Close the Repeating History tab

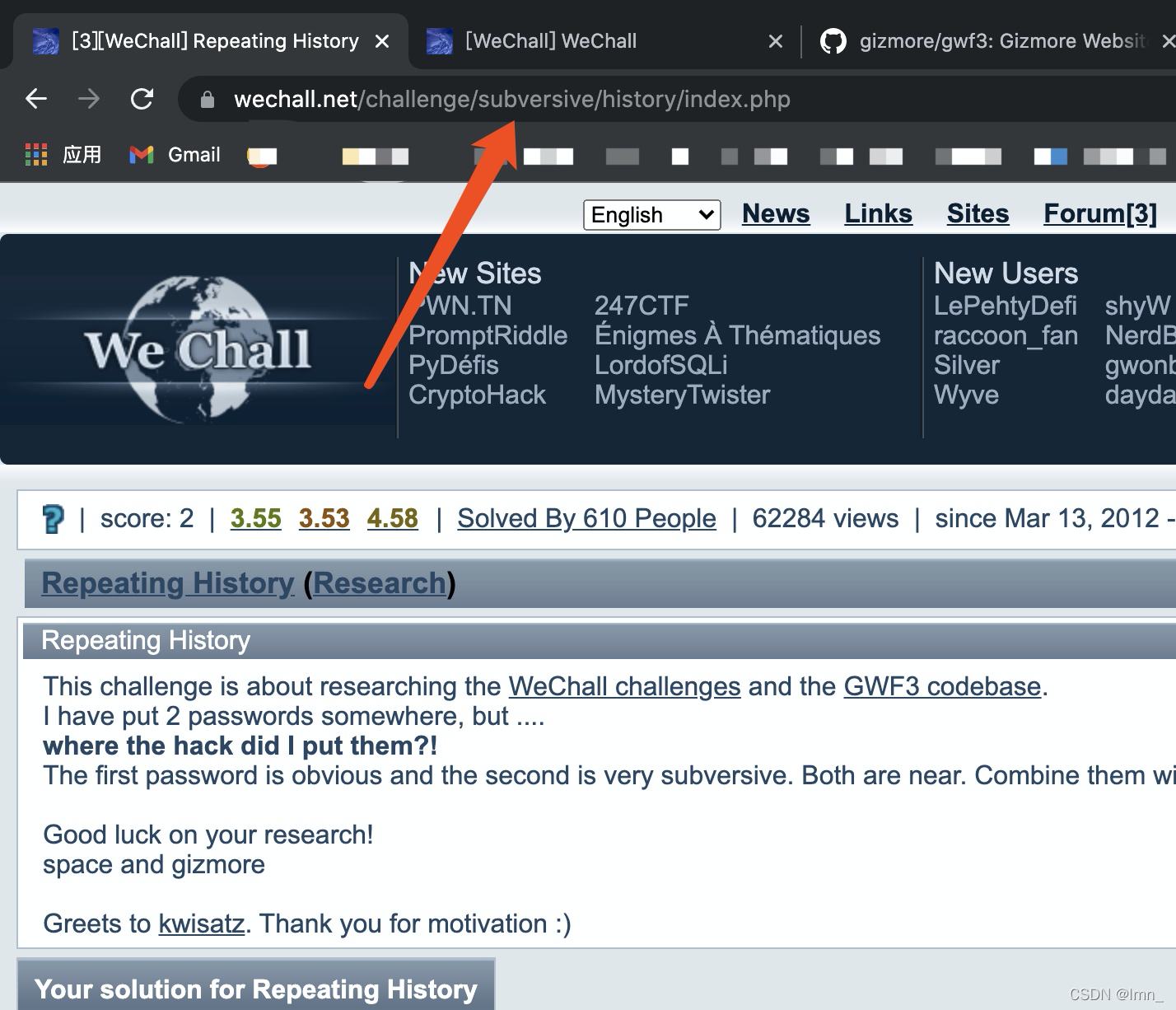(382, 41)
